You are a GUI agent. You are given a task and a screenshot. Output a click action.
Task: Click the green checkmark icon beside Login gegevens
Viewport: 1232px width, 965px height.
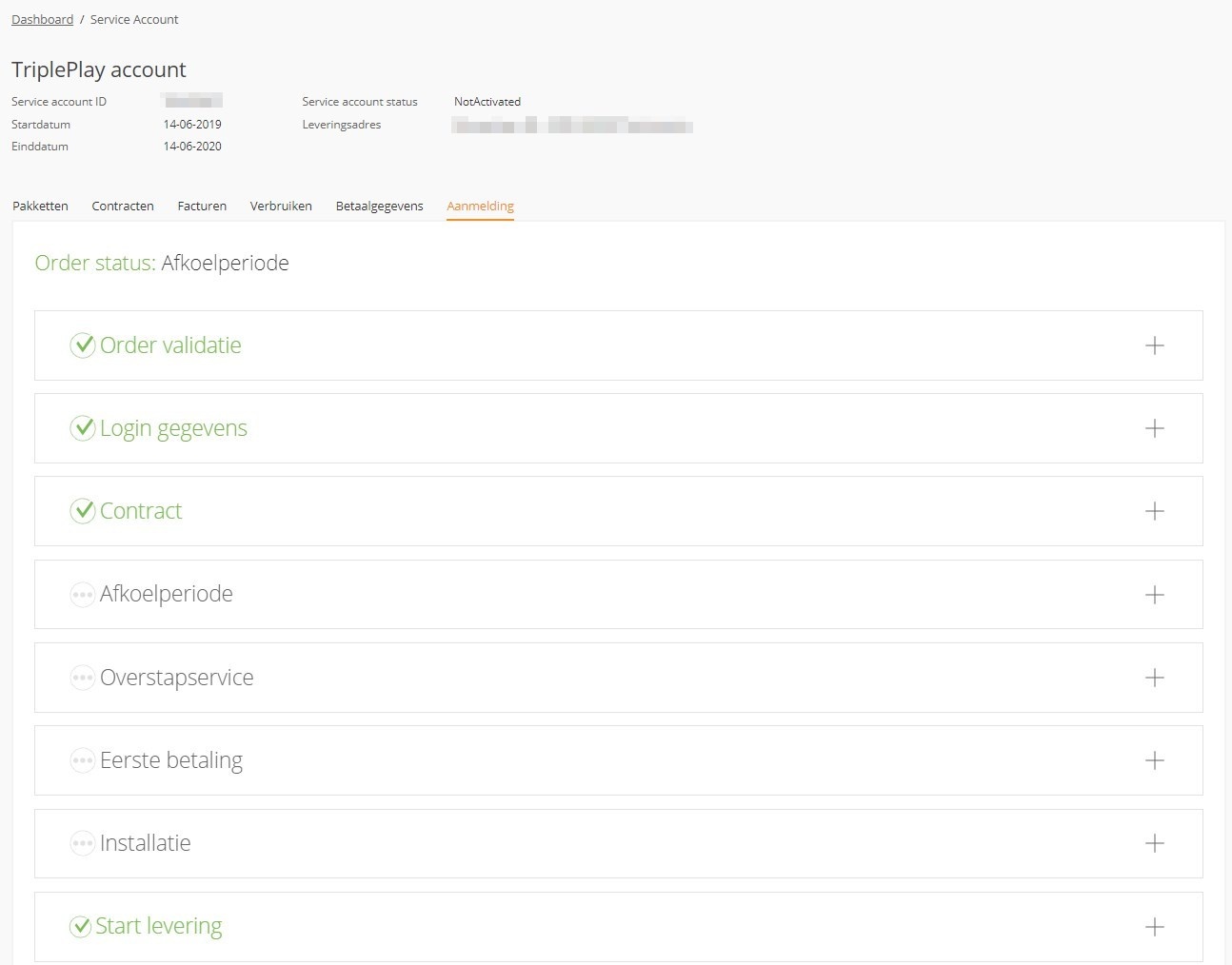point(83,428)
